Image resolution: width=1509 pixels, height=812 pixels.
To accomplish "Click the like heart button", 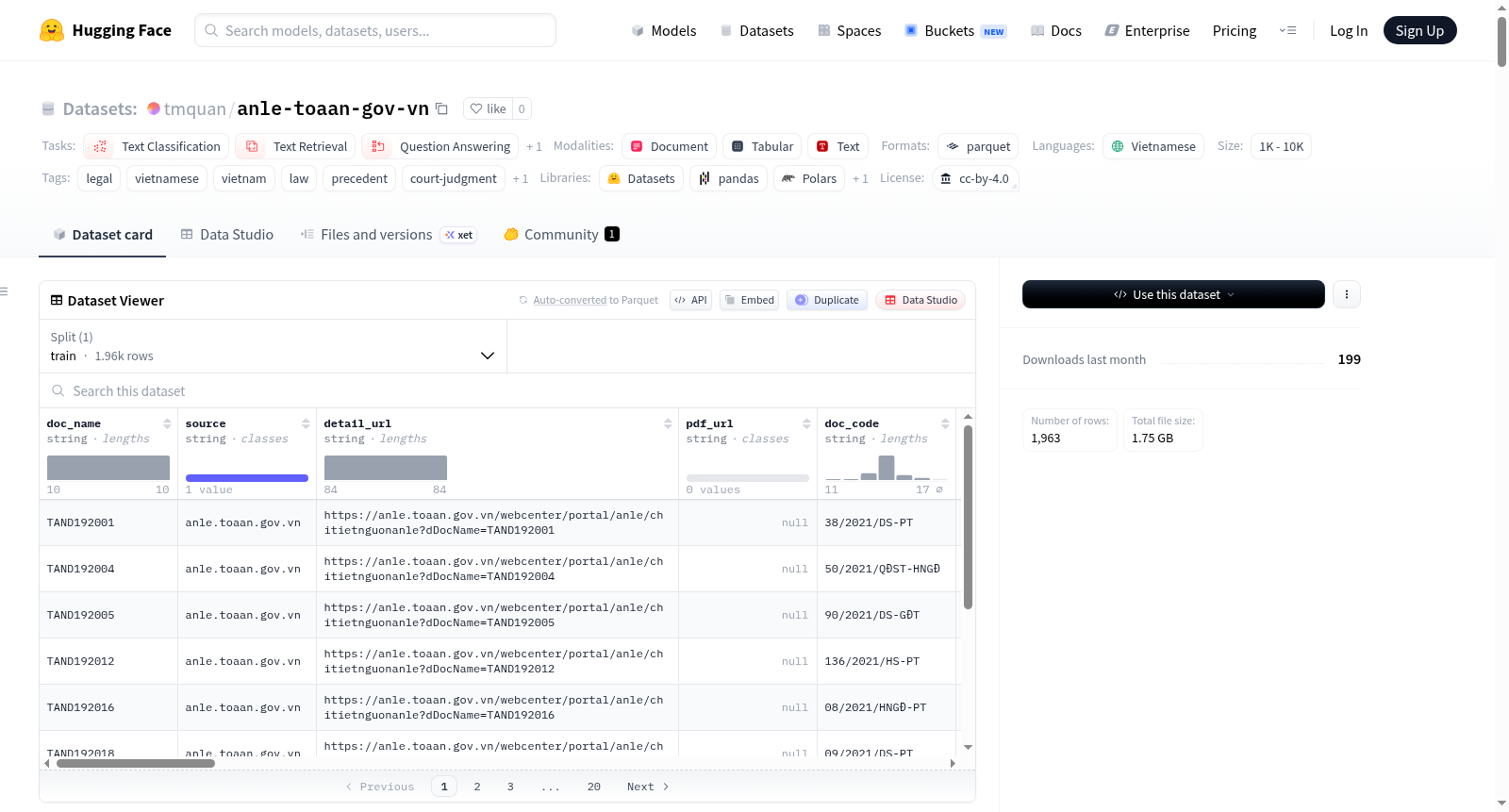I will [x=489, y=108].
